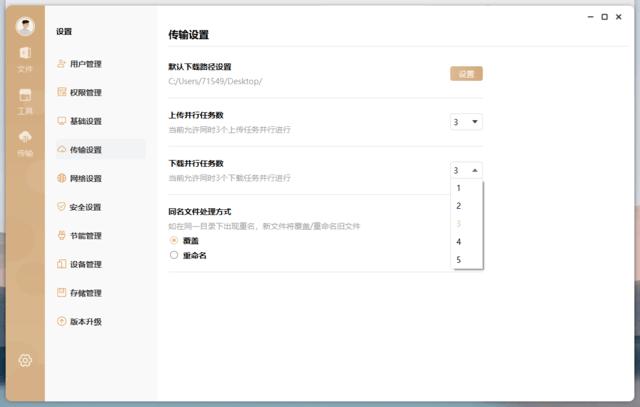Screen dimensions: 640x407
Task: Click the 设置 download path button
Action: (466, 74)
